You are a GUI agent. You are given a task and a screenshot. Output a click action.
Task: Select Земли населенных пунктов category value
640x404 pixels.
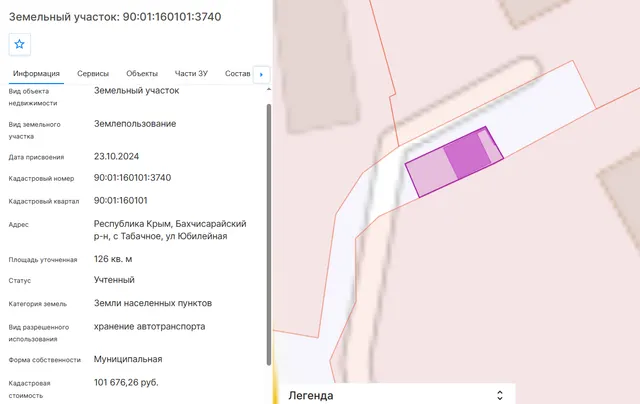click(x=153, y=303)
